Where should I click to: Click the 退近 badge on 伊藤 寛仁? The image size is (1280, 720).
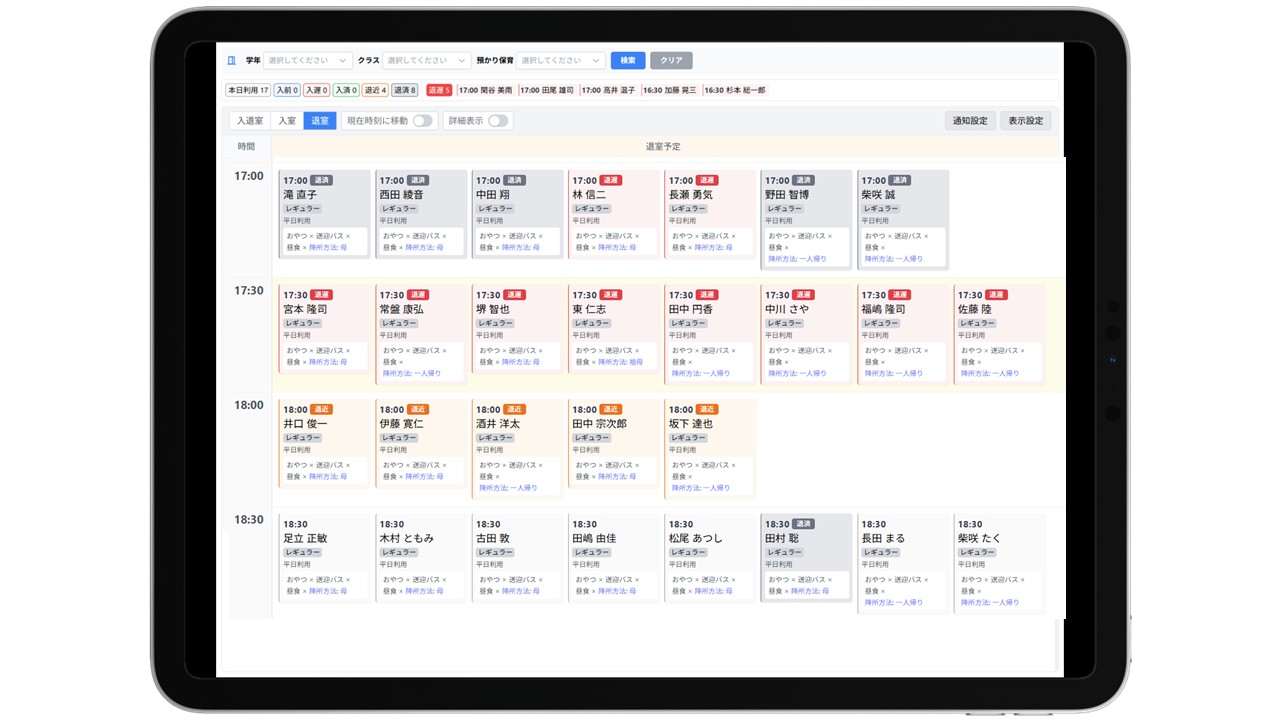[418, 409]
